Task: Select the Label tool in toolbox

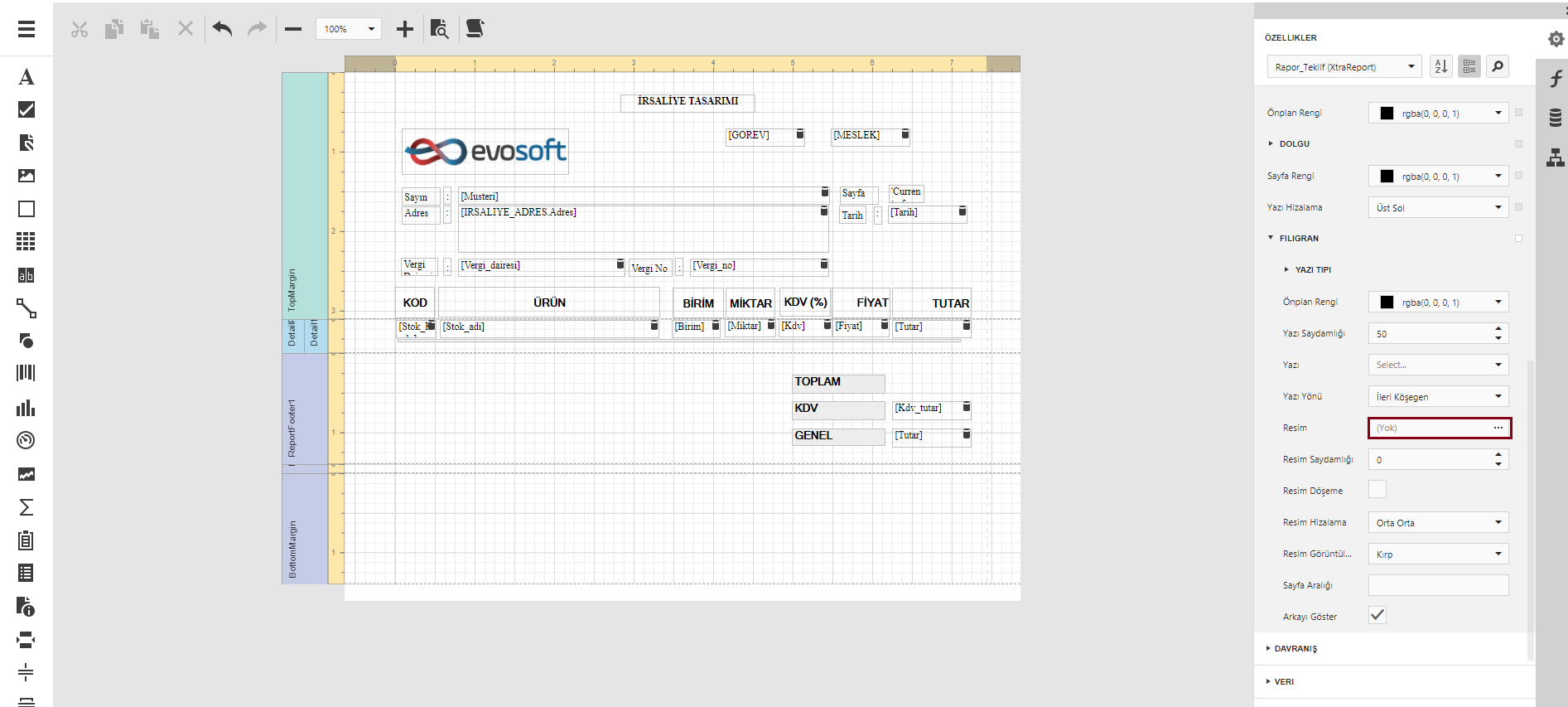Action: (27, 77)
